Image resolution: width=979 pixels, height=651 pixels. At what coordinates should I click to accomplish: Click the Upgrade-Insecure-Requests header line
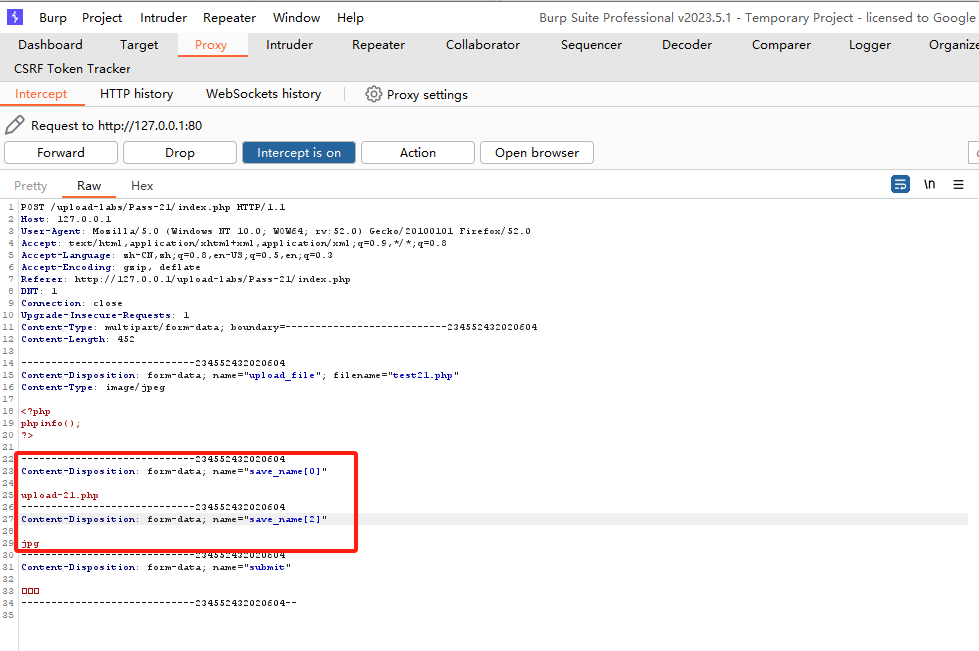[105, 315]
